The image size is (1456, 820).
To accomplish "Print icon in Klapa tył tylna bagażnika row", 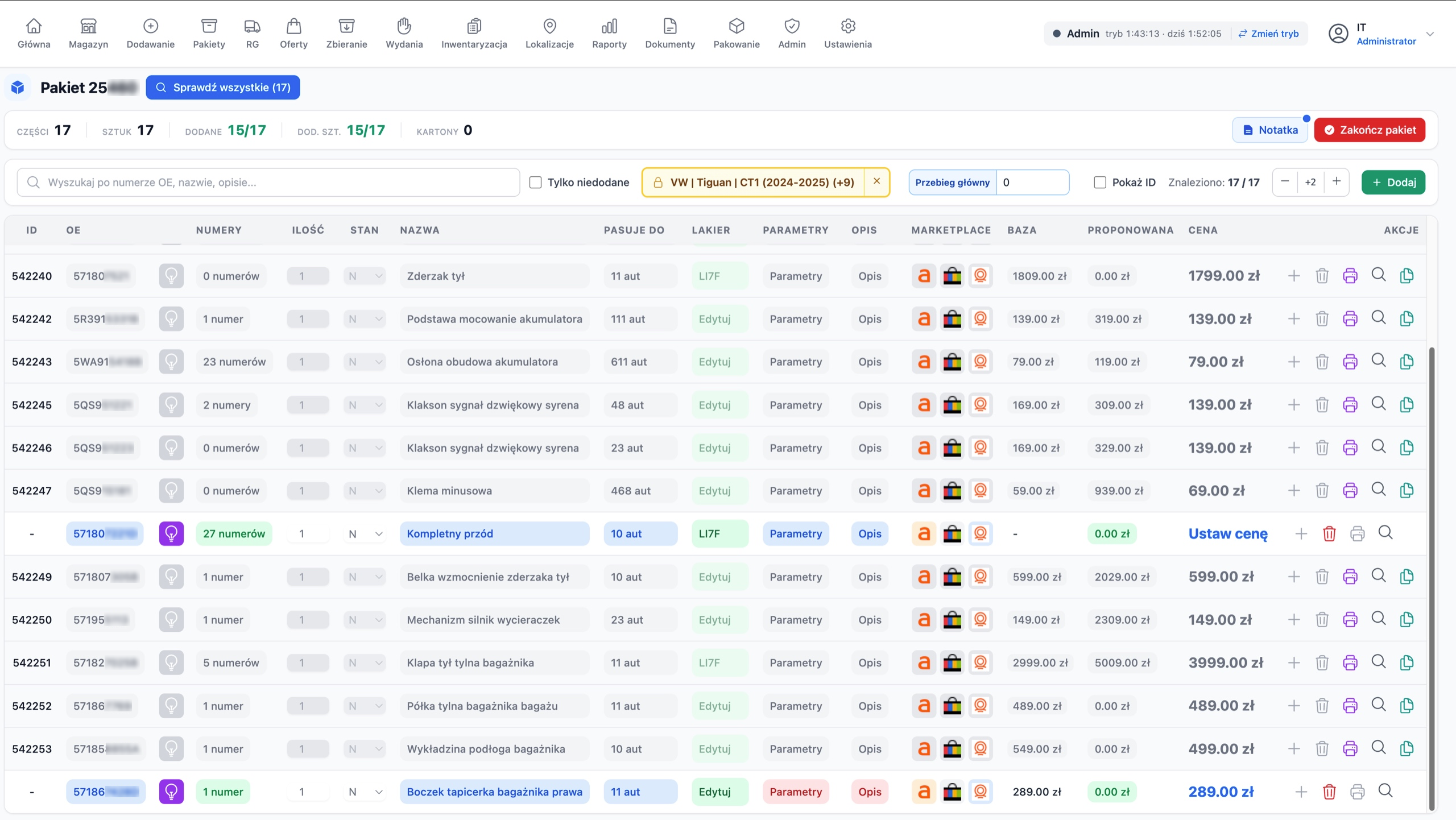I will pyautogui.click(x=1350, y=662).
